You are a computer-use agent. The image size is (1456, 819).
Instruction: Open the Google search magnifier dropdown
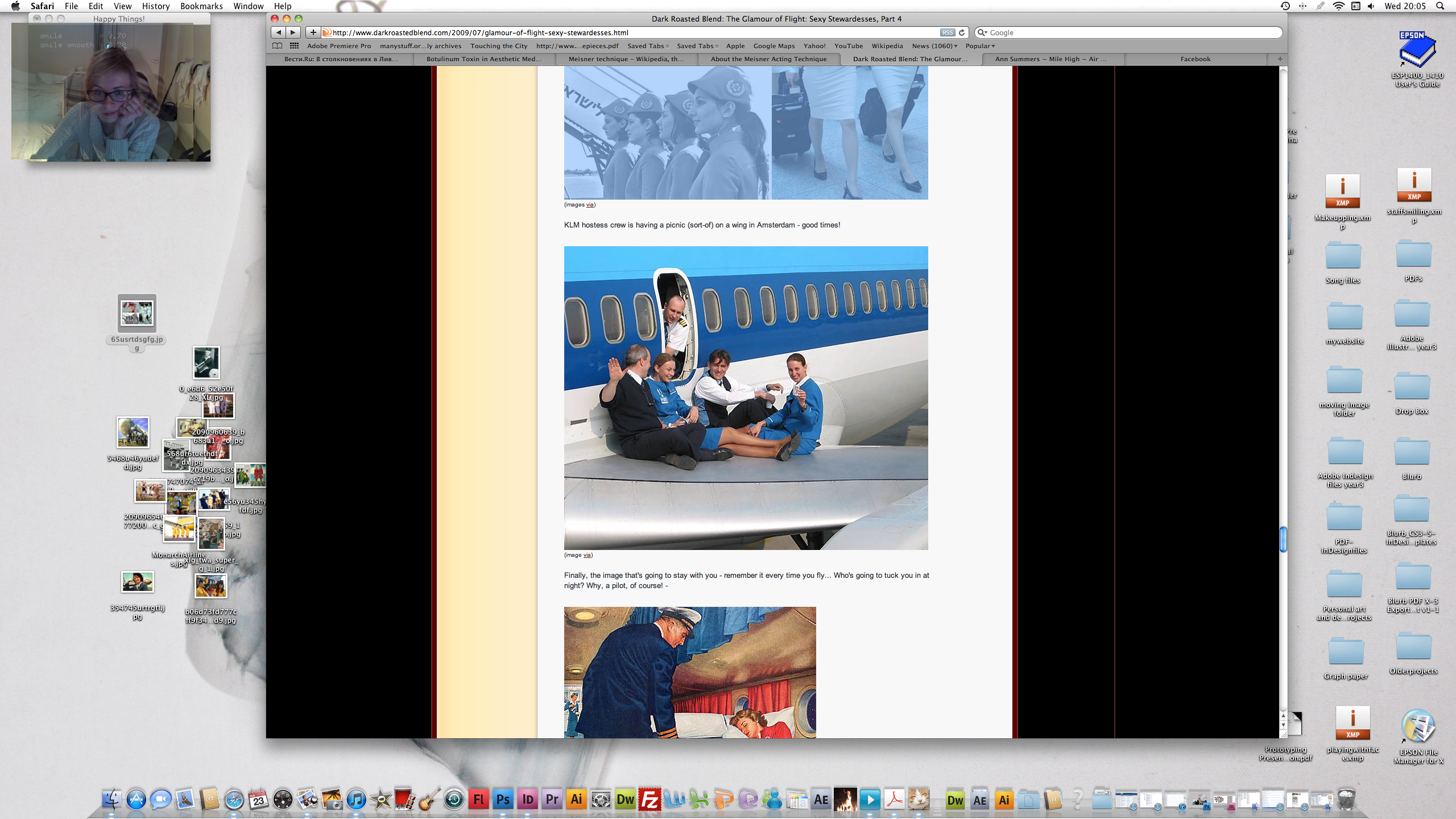(x=982, y=32)
